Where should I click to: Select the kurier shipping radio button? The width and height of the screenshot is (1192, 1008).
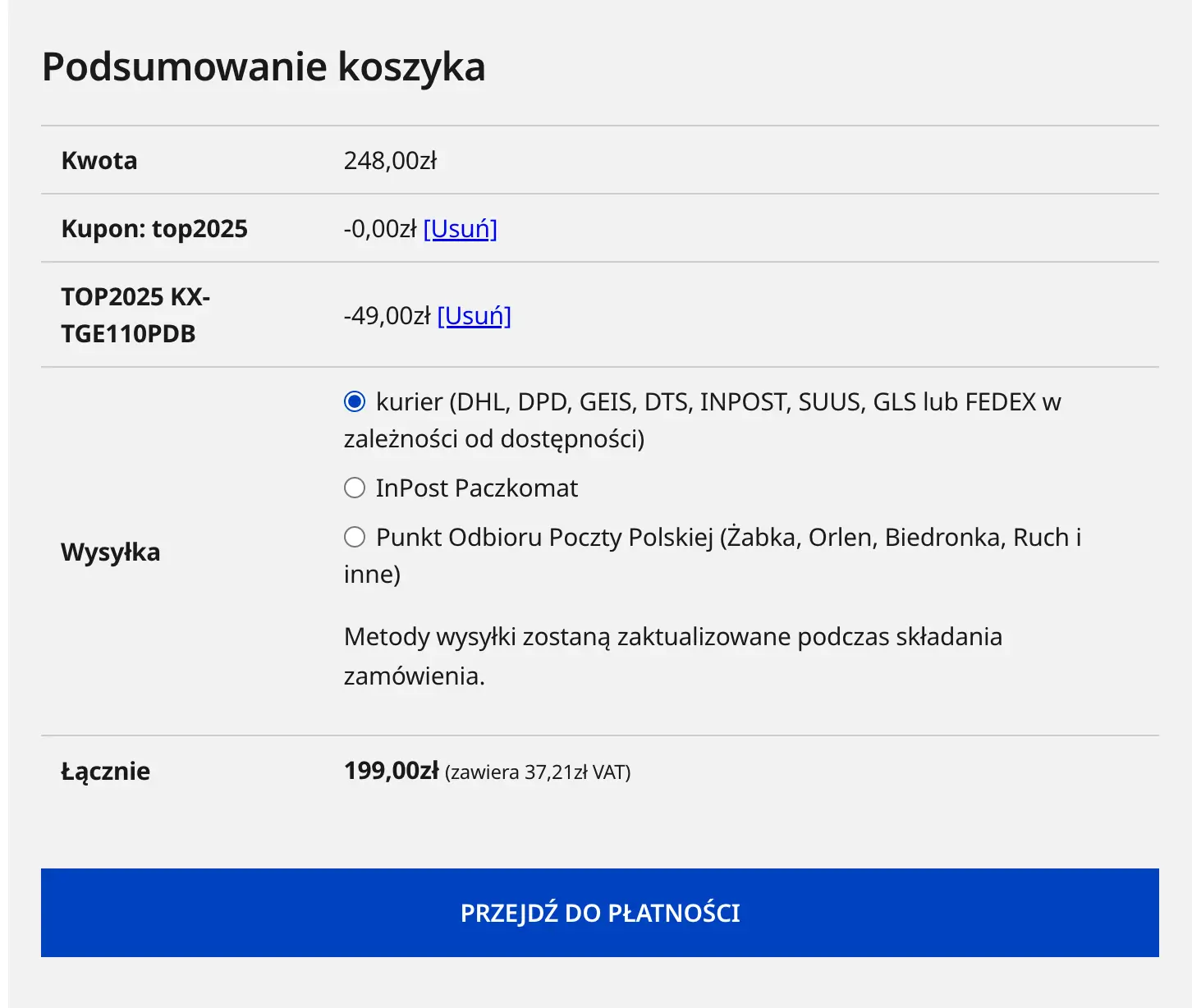coord(355,401)
